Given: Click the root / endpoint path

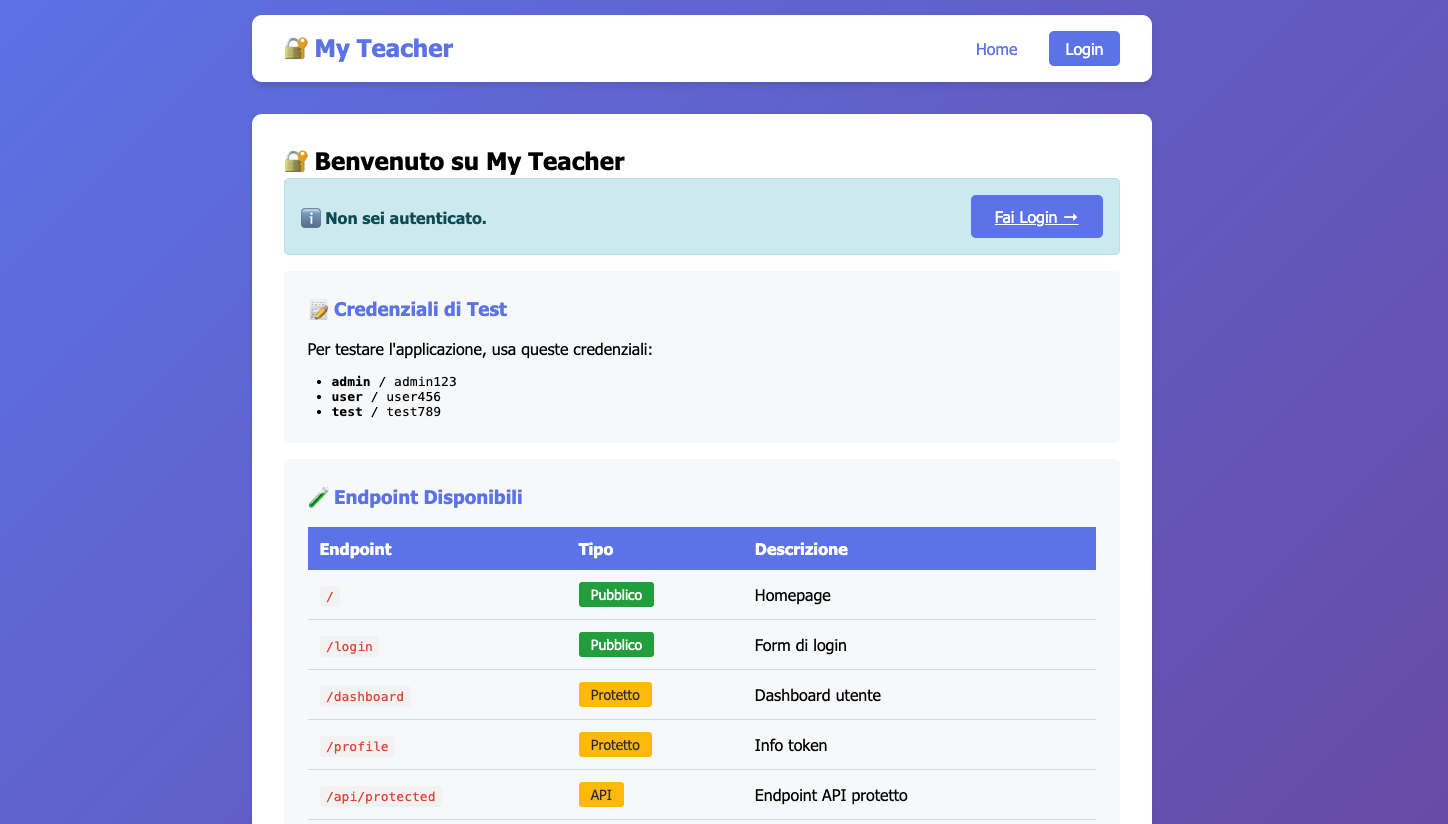Looking at the screenshot, I should coord(330,596).
